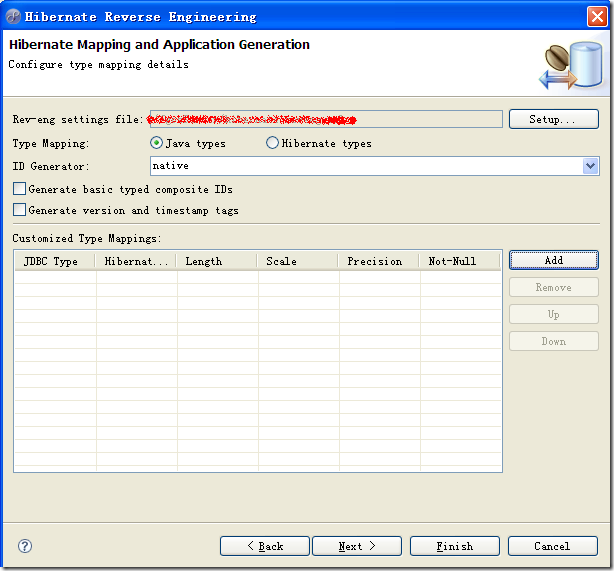The width and height of the screenshot is (614, 571).
Task: Click the help question mark icon
Action: pyautogui.click(x=25, y=546)
